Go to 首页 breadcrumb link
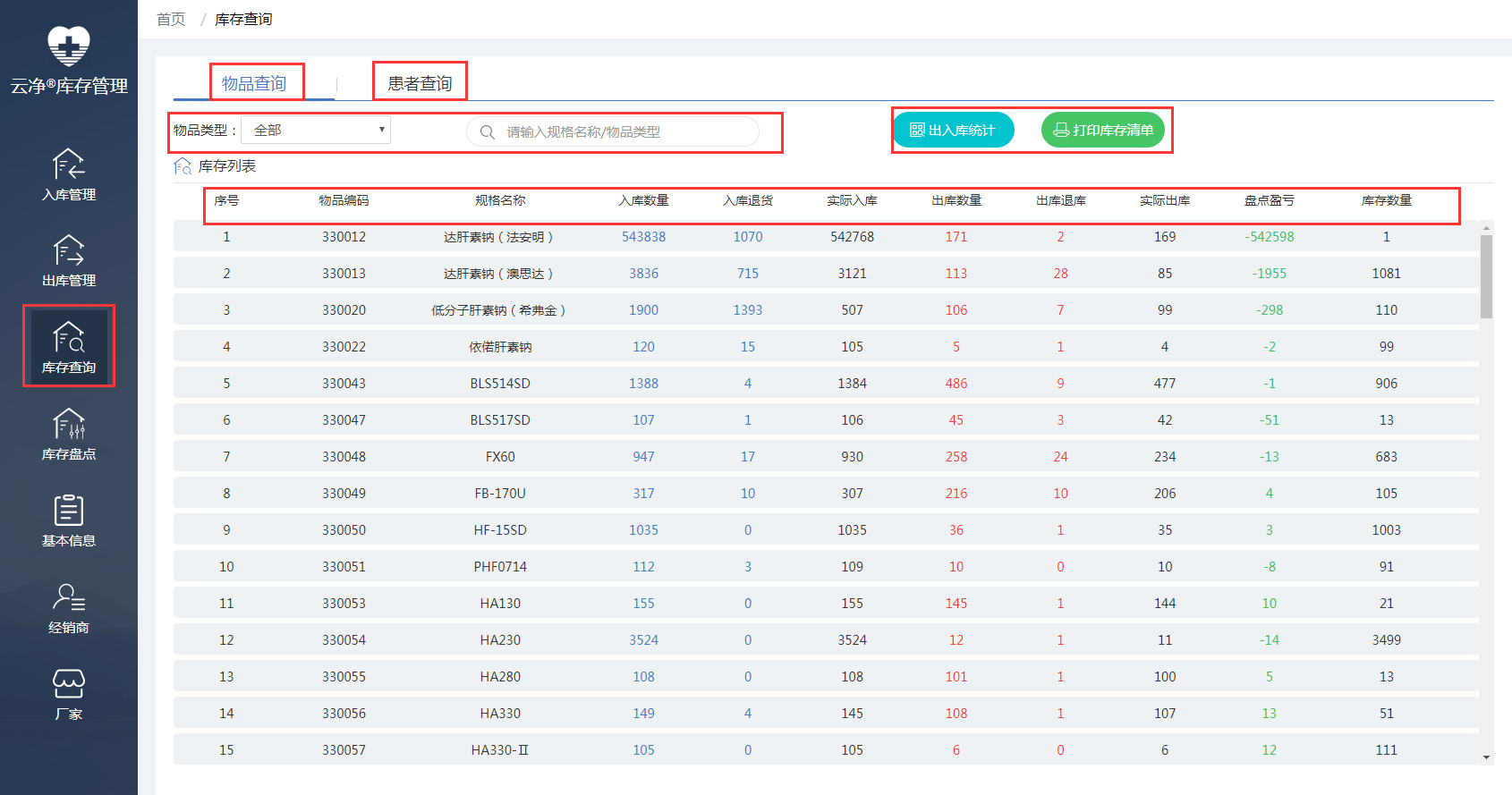 tap(171, 19)
